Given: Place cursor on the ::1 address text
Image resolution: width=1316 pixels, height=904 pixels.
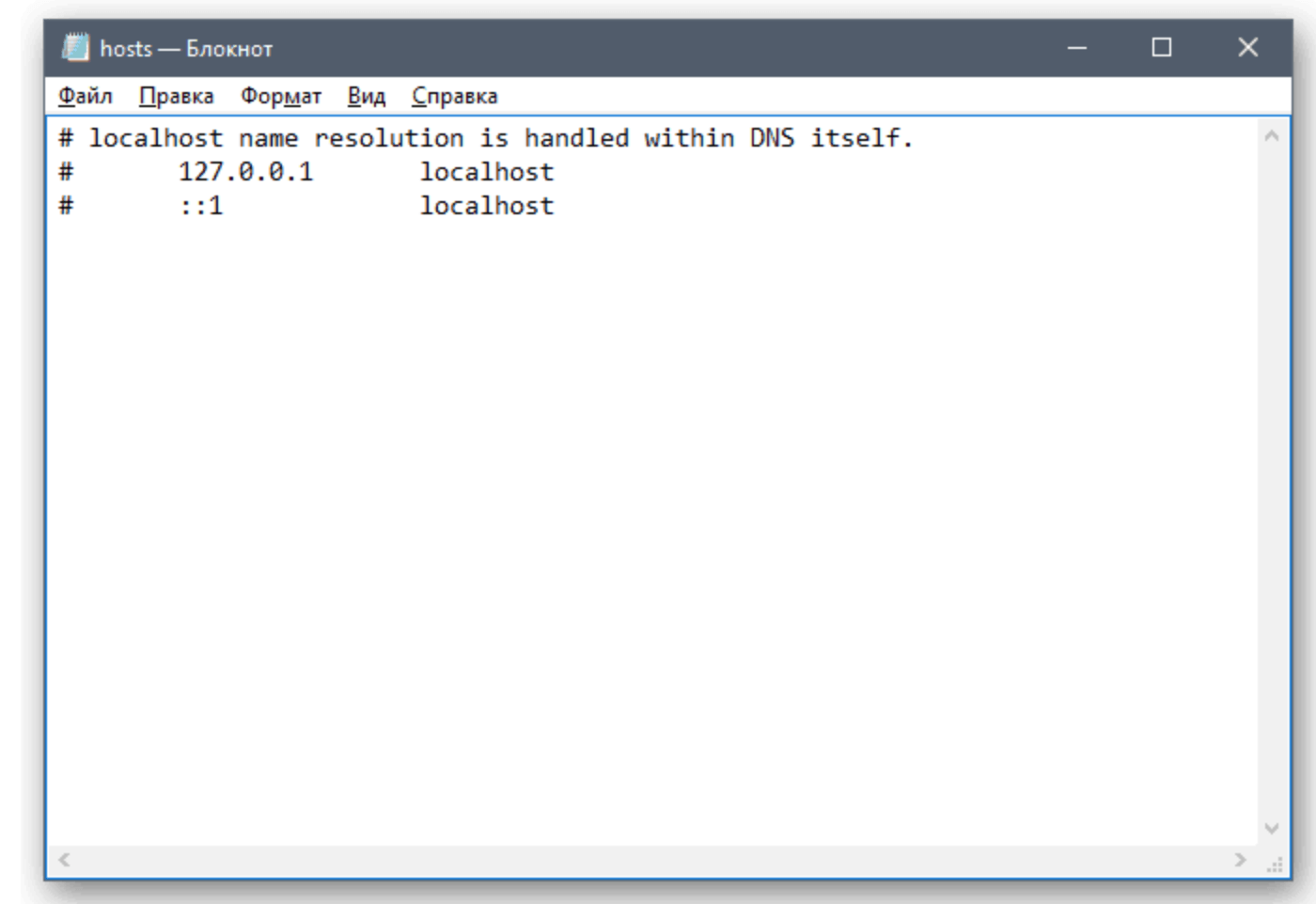Looking at the screenshot, I should pyautogui.click(x=201, y=206).
